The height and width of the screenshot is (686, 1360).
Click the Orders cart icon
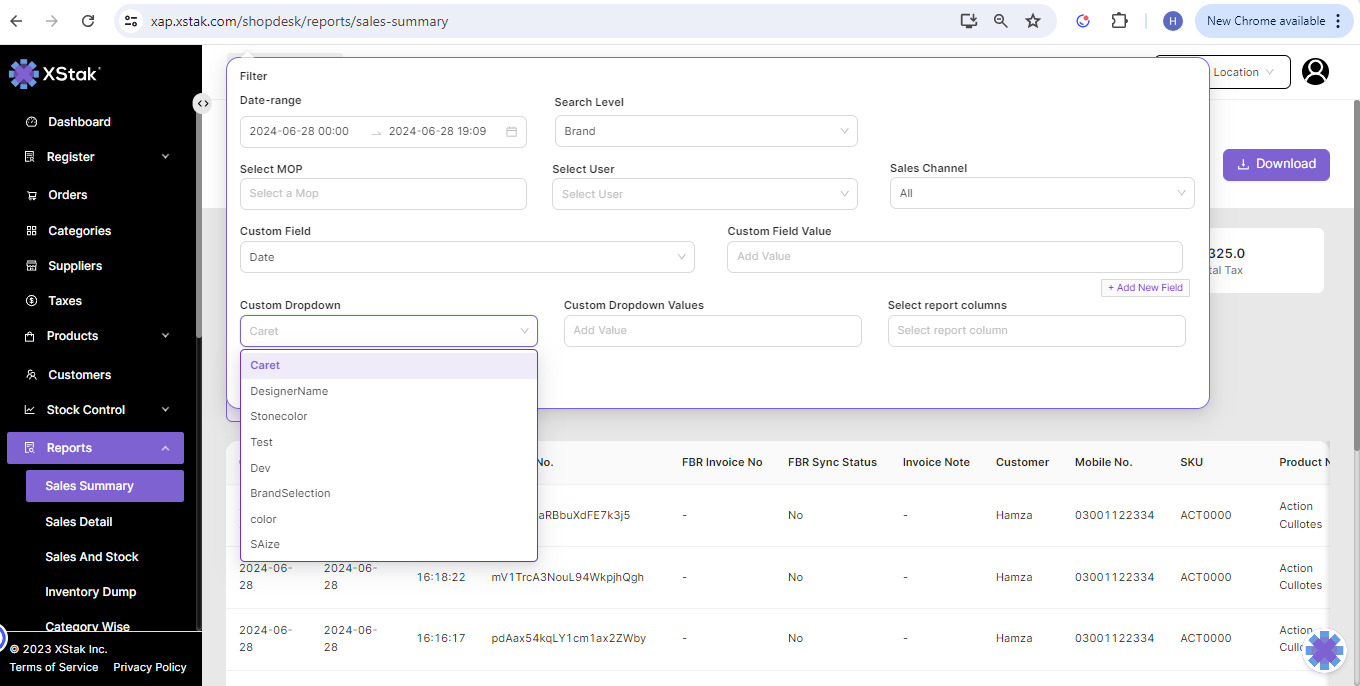pyautogui.click(x=31, y=195)
